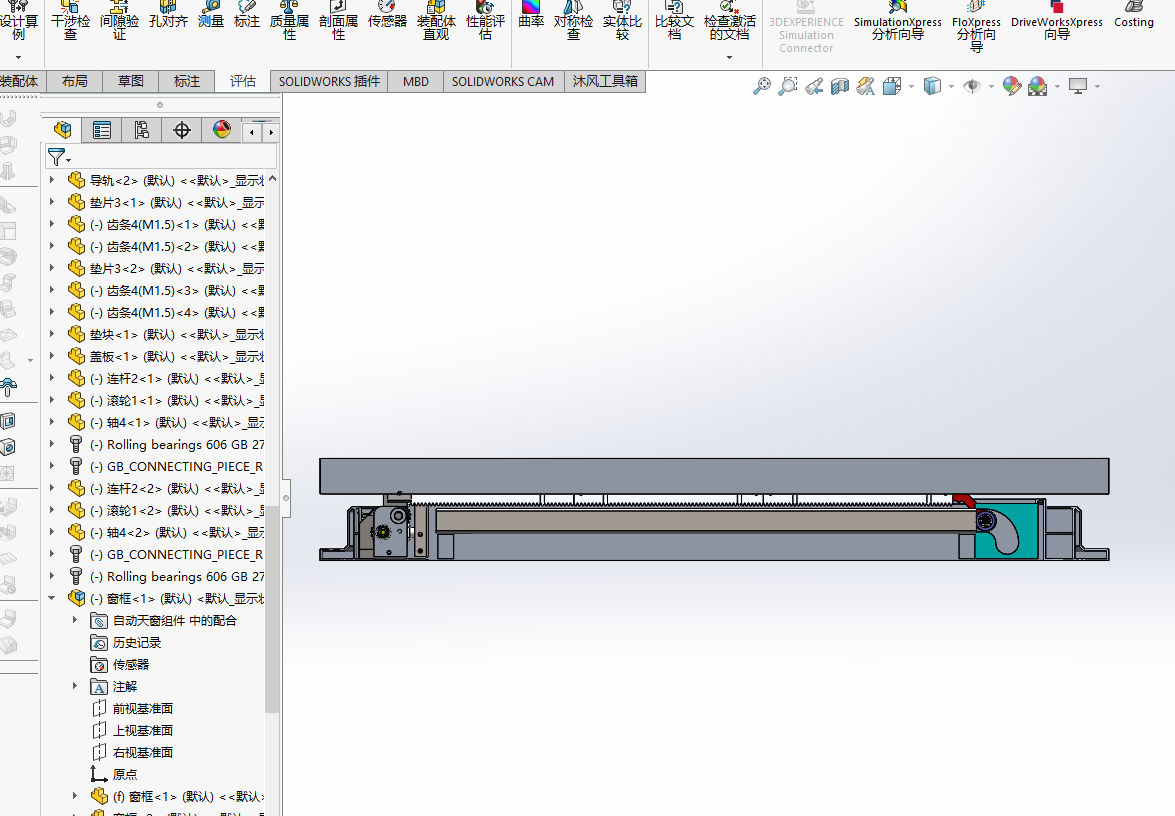This screenshot has width=1175, height=816.
Task: Expand the 注解 annotations folder
Action: coord(73,686)
